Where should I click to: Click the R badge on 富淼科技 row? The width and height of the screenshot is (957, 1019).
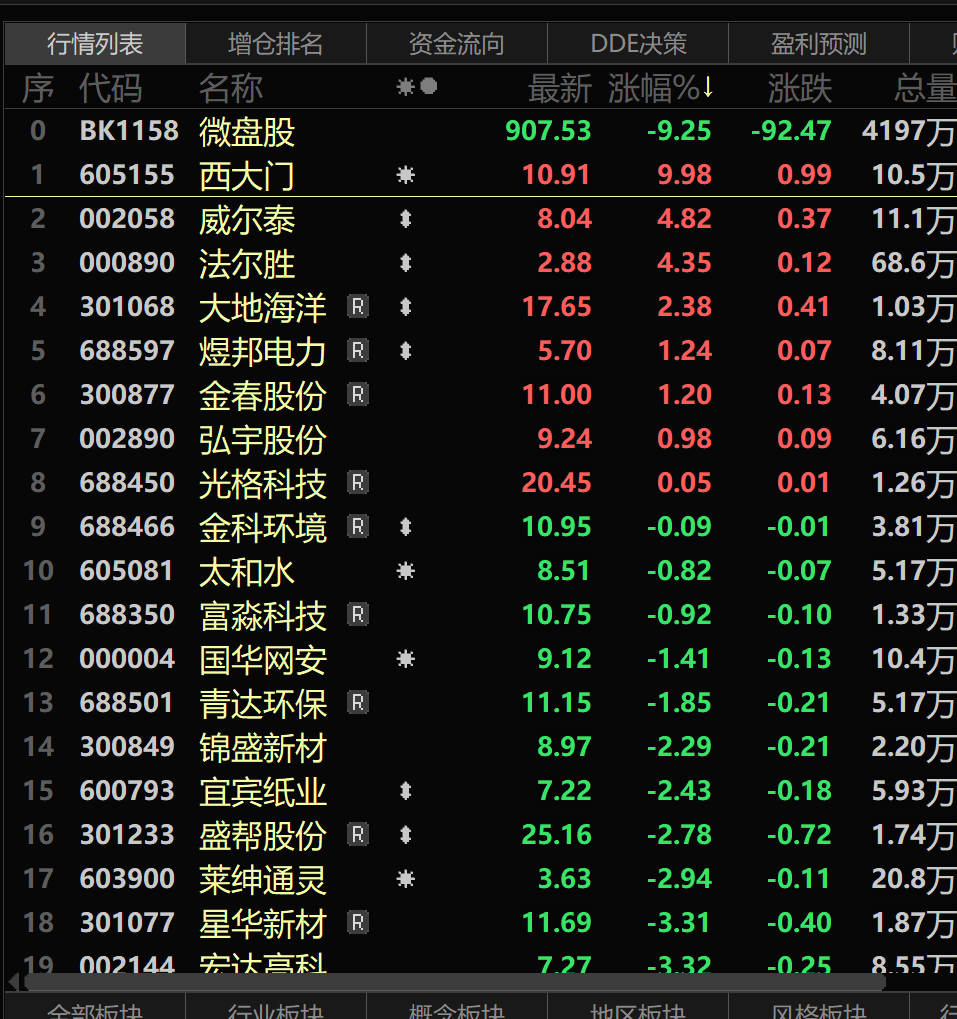[x=358, y=615]
